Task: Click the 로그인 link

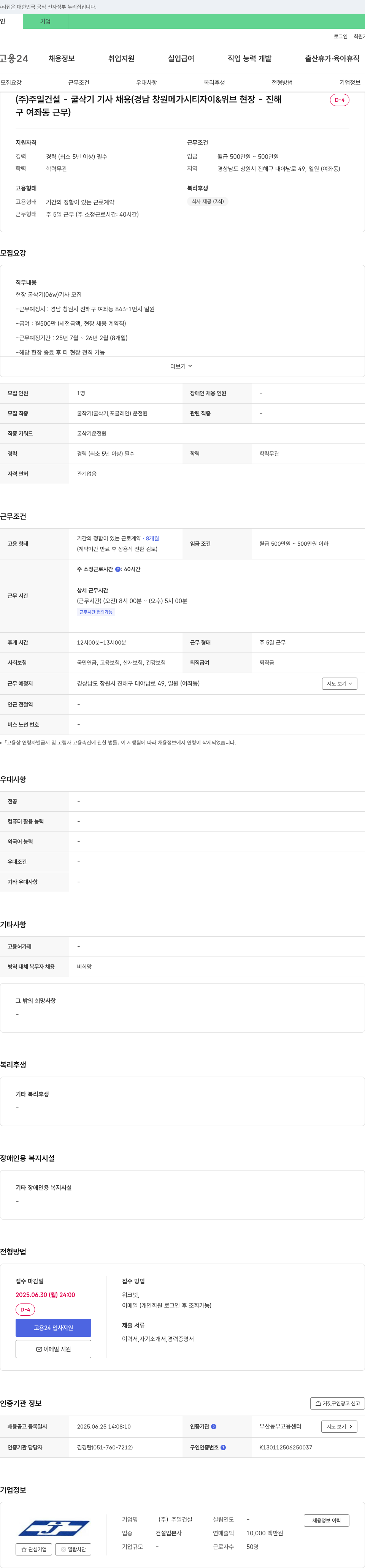Action: (341, 36)
